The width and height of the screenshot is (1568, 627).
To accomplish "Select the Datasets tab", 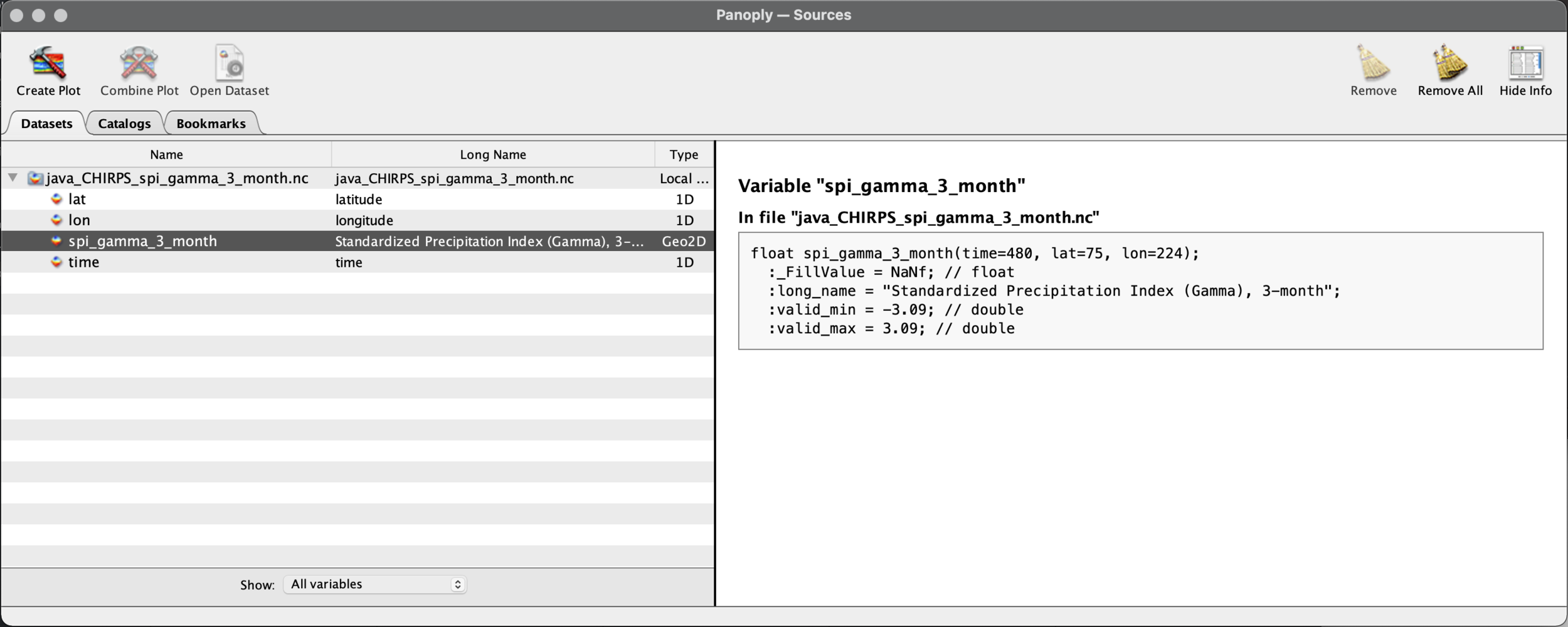I will 46,124.
